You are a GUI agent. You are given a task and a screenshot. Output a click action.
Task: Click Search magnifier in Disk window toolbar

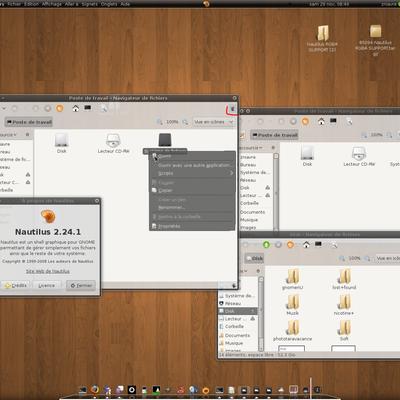click(334, 245)
